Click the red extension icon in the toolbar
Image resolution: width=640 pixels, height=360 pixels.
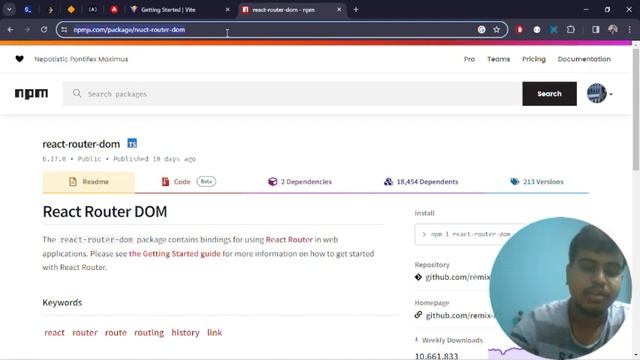tap(519, 29)
